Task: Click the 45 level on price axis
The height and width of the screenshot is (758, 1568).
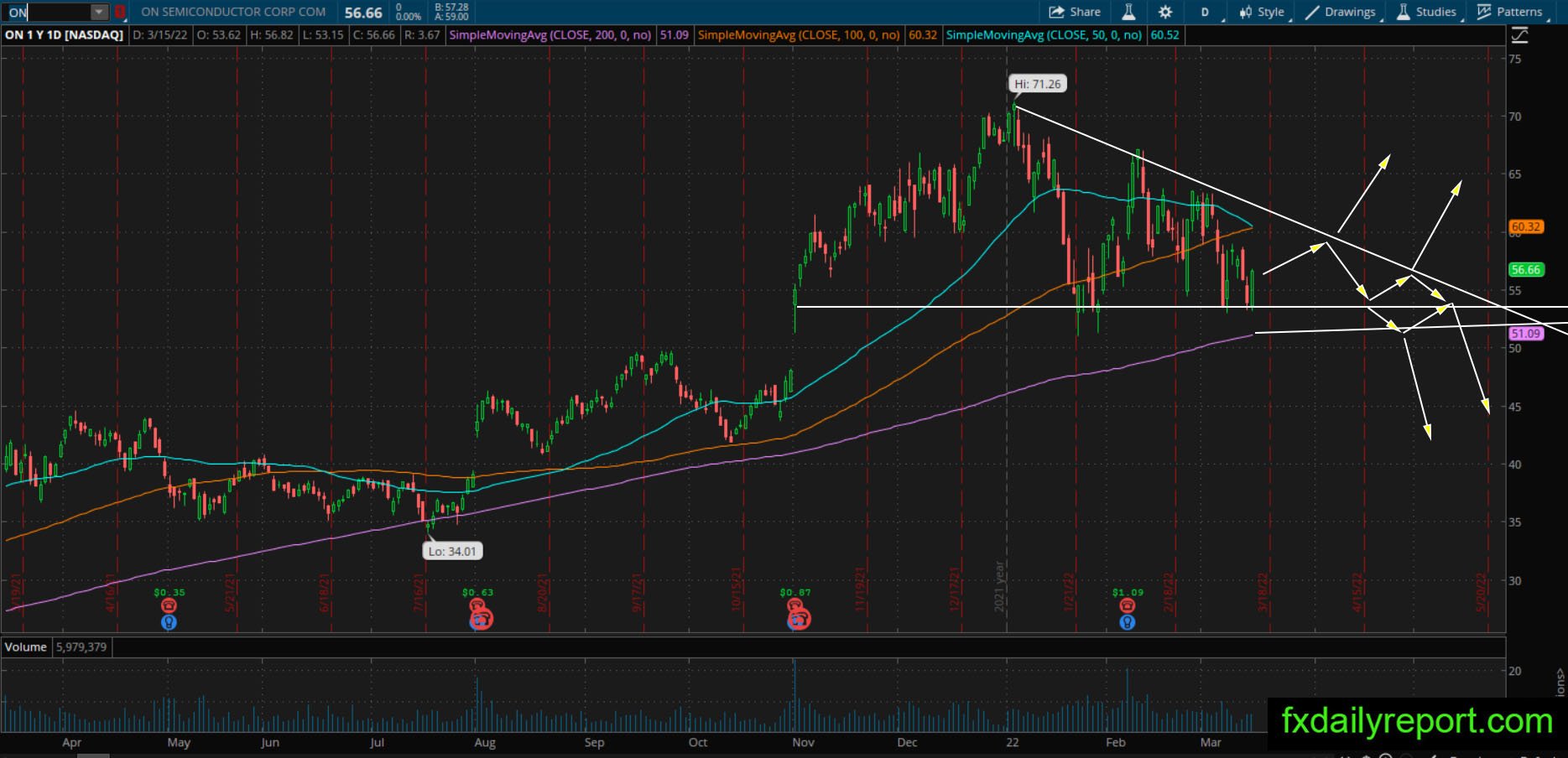Action: point(1515,407)
